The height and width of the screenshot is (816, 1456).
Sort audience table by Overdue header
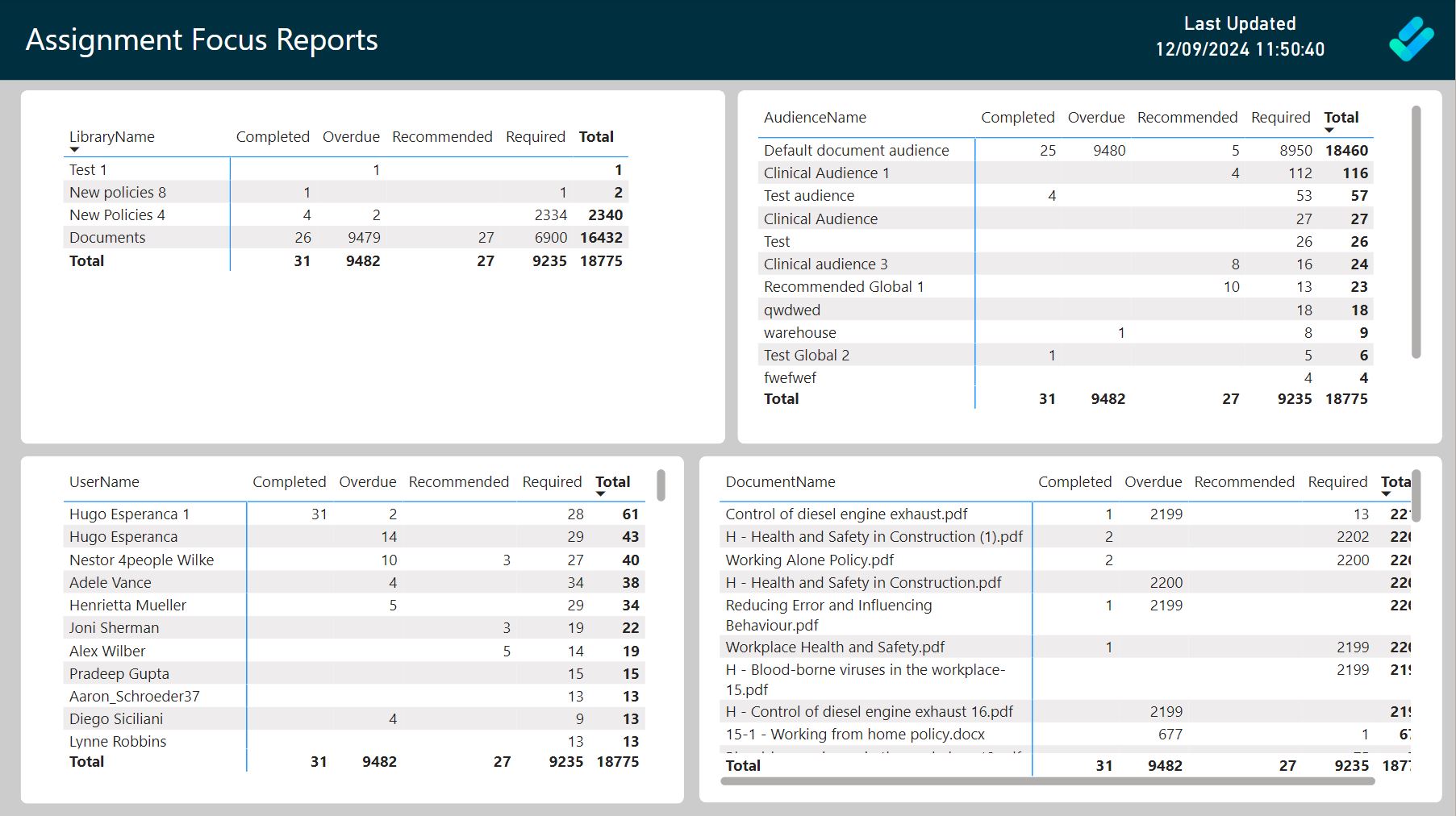[1096, 118]
